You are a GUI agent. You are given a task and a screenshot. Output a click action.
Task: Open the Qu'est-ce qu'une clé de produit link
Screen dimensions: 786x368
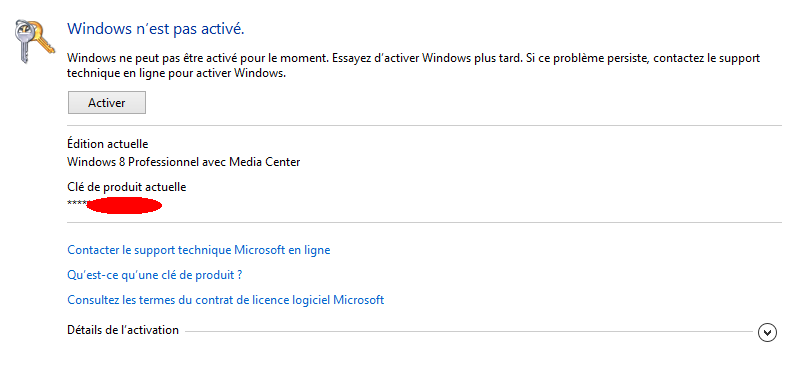tap(155, 275)
